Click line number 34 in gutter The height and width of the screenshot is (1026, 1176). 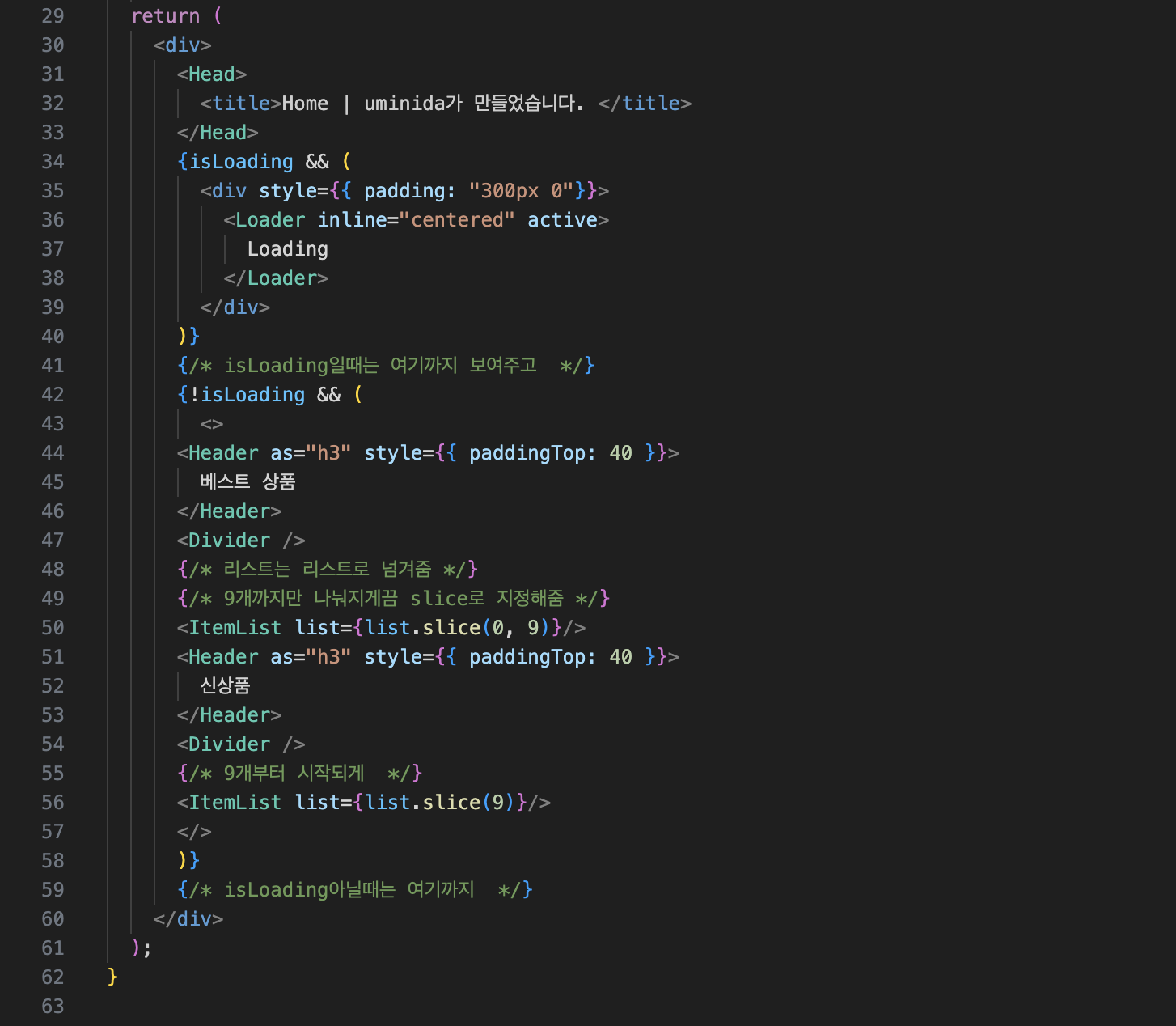click(53, 162)
